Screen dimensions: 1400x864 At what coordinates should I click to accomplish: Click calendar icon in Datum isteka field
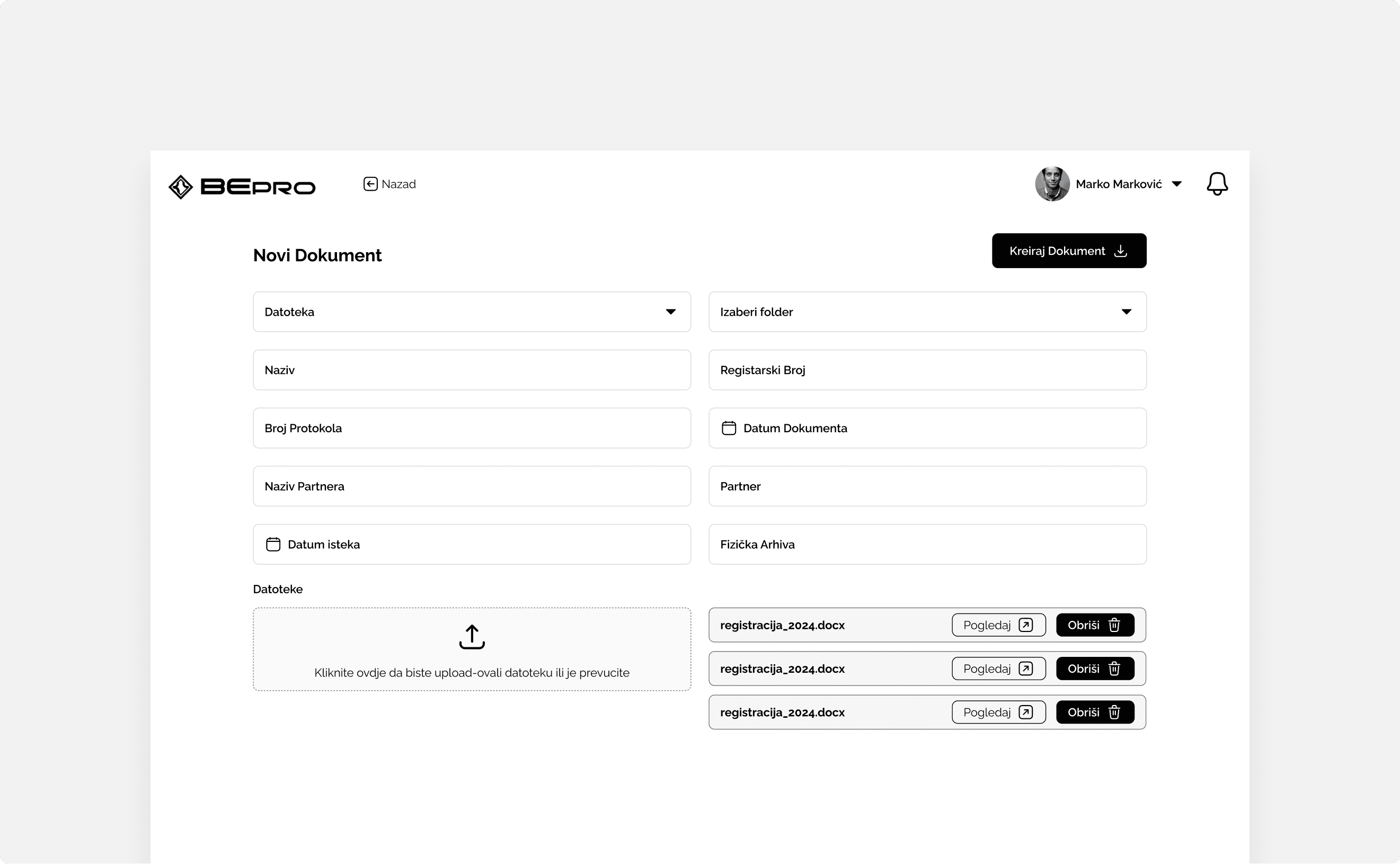273,544
